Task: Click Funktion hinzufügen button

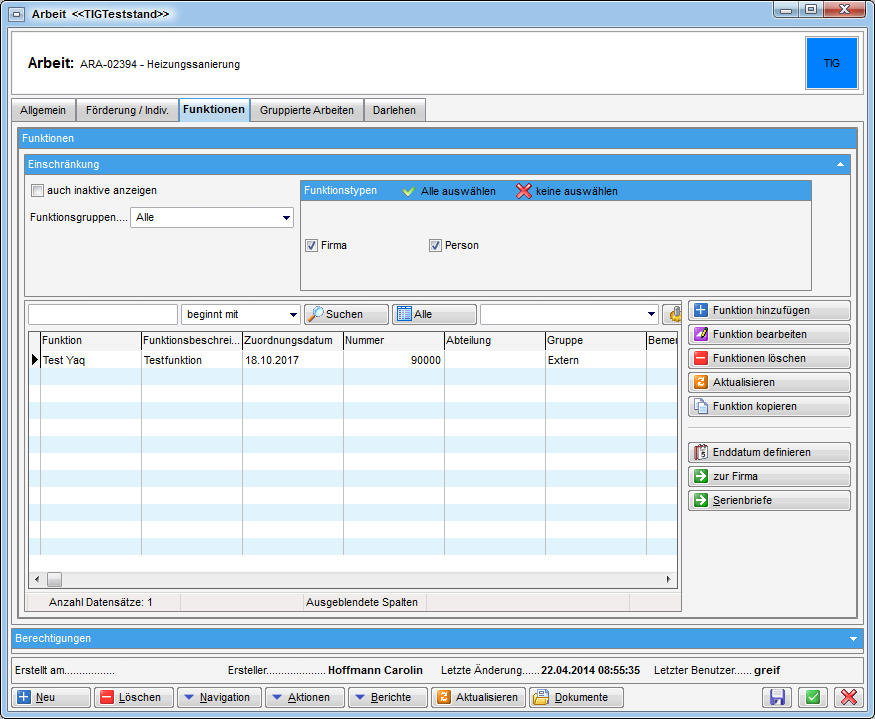Action: click(x=769, y=310)
